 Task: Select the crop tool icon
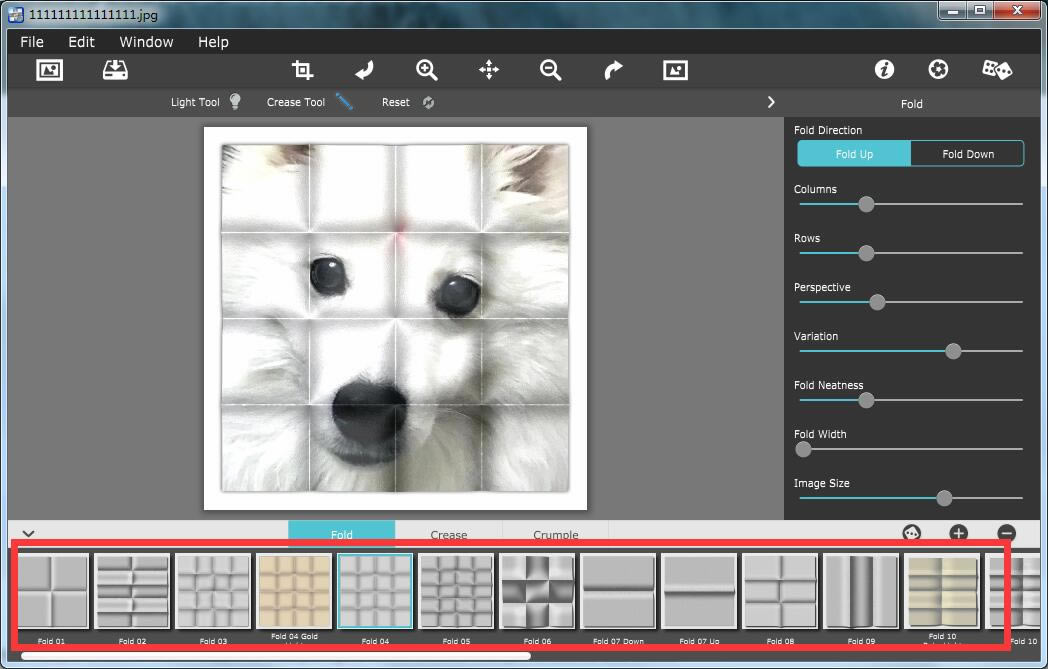pyautogui.click(x=302, y=69)
